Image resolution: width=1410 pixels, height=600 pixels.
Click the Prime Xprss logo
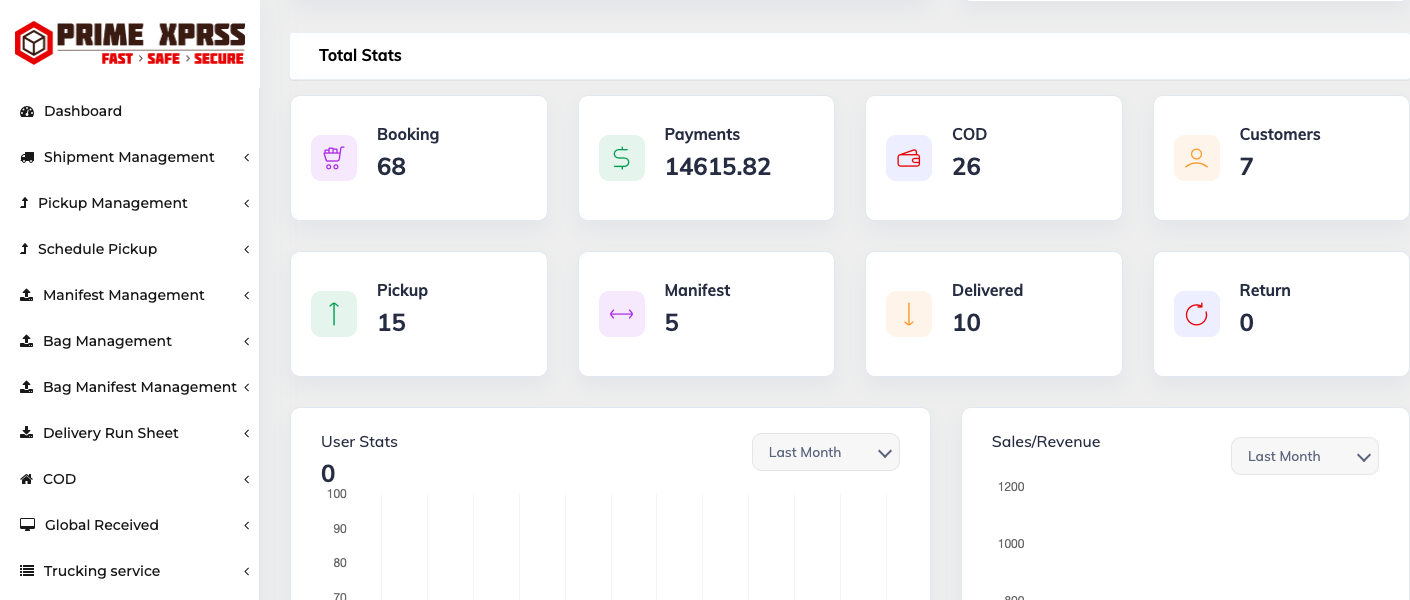(130, 40)
